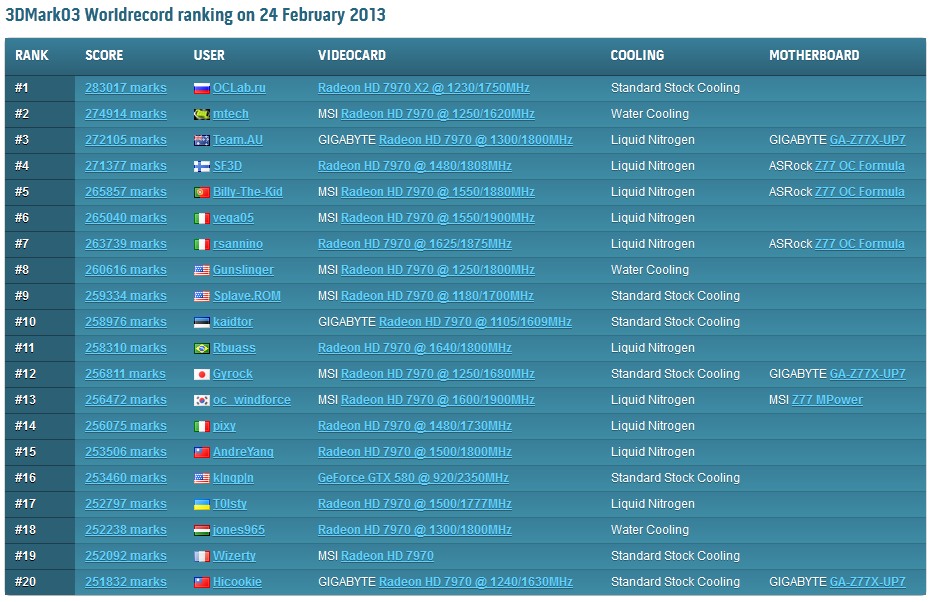Open GA-Z77X-UP7 link in Hicookie row
The image size is (933, 602).
[867, 582]
